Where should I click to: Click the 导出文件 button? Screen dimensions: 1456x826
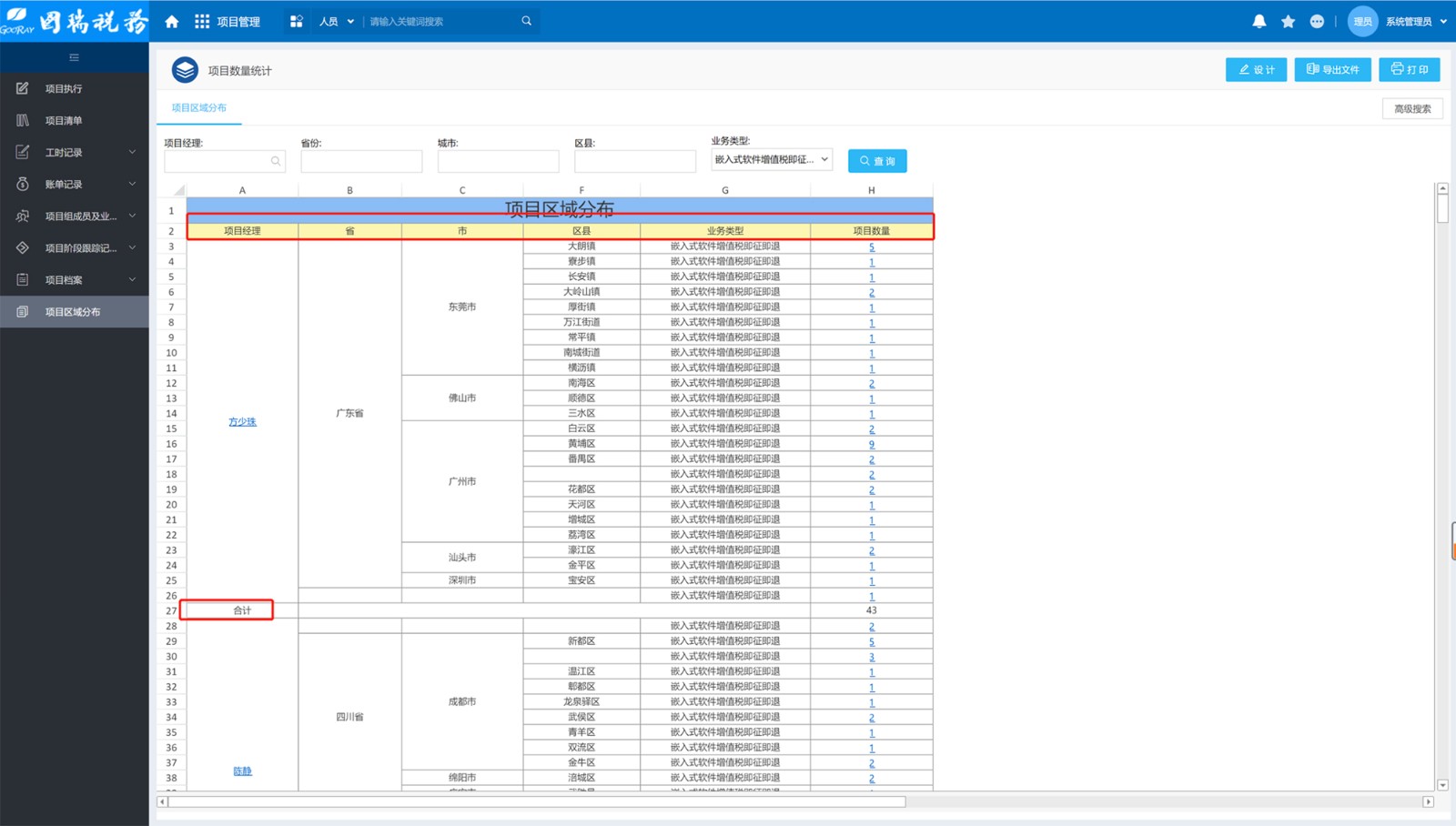[1333, 69]
